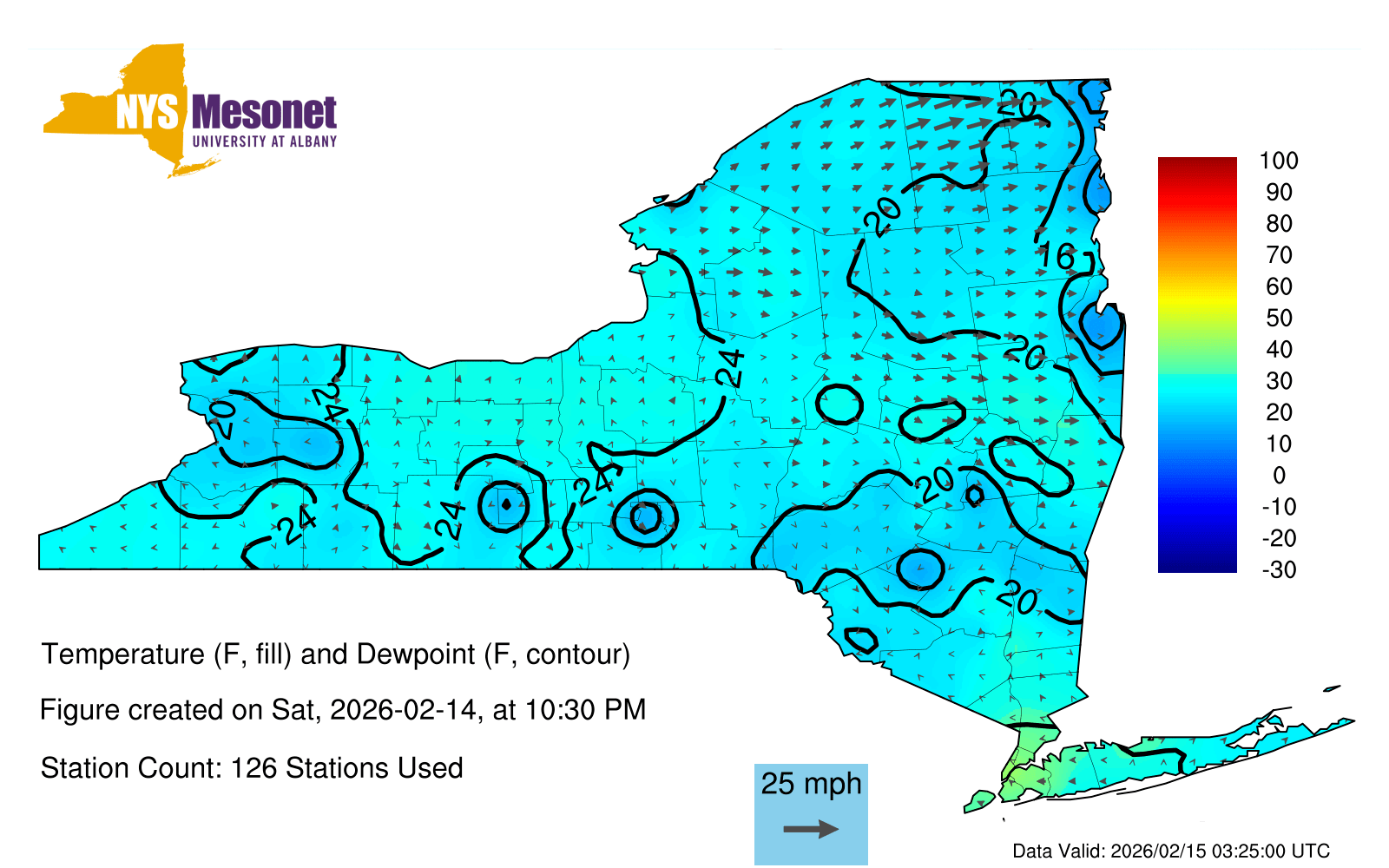Select the purple Mesonet wordmark

pyautogui.click(x=264, y=113)
